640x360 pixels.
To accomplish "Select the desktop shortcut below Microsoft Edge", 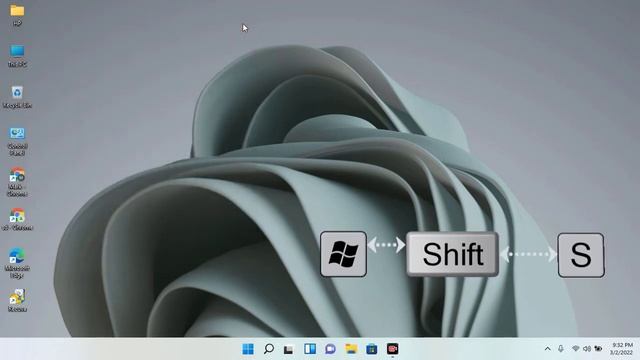I will [x=17, y=301].
